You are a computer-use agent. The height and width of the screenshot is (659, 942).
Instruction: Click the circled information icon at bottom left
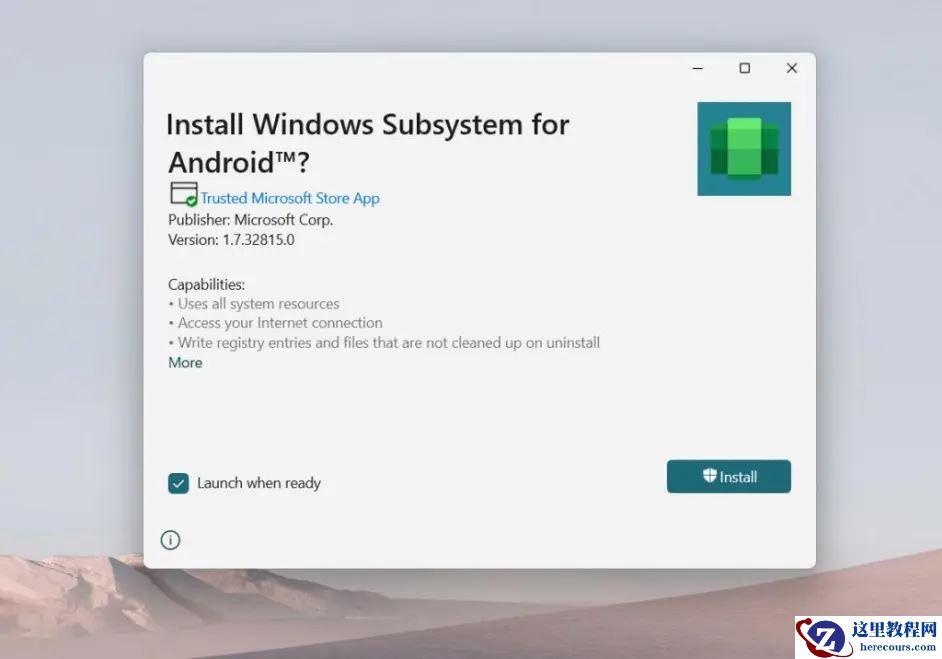[170, 539]
